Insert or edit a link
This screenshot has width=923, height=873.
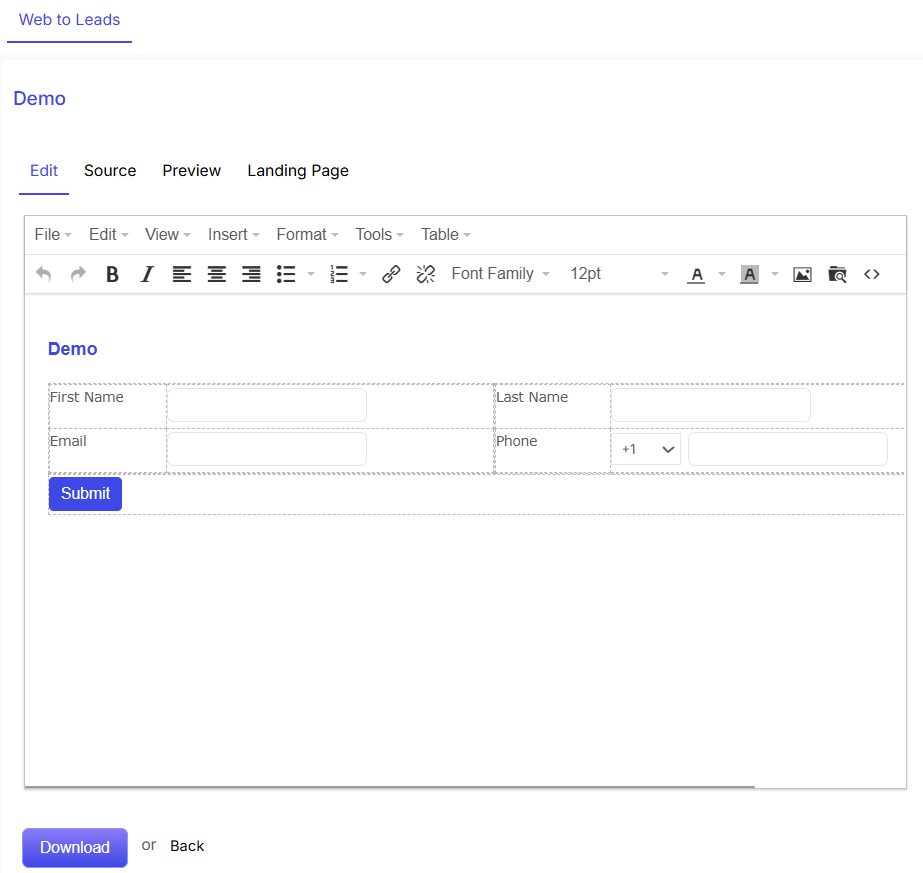click(x=391, y=274)
